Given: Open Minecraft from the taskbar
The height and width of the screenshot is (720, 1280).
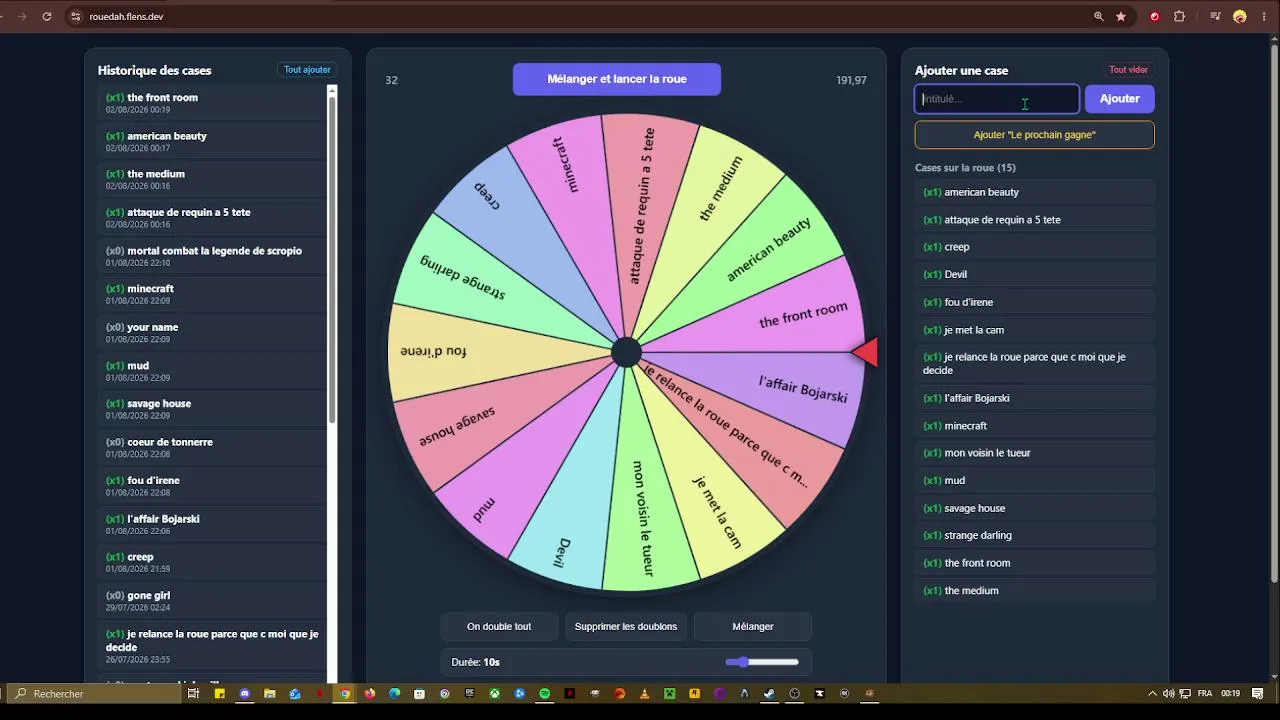Looking at the screenshot, I should (x=669, y=693).
